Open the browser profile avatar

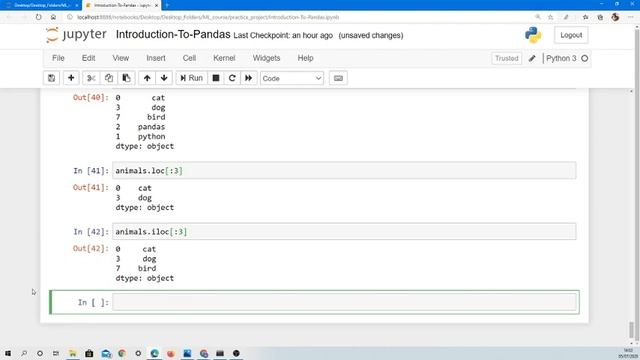(615, 17)
